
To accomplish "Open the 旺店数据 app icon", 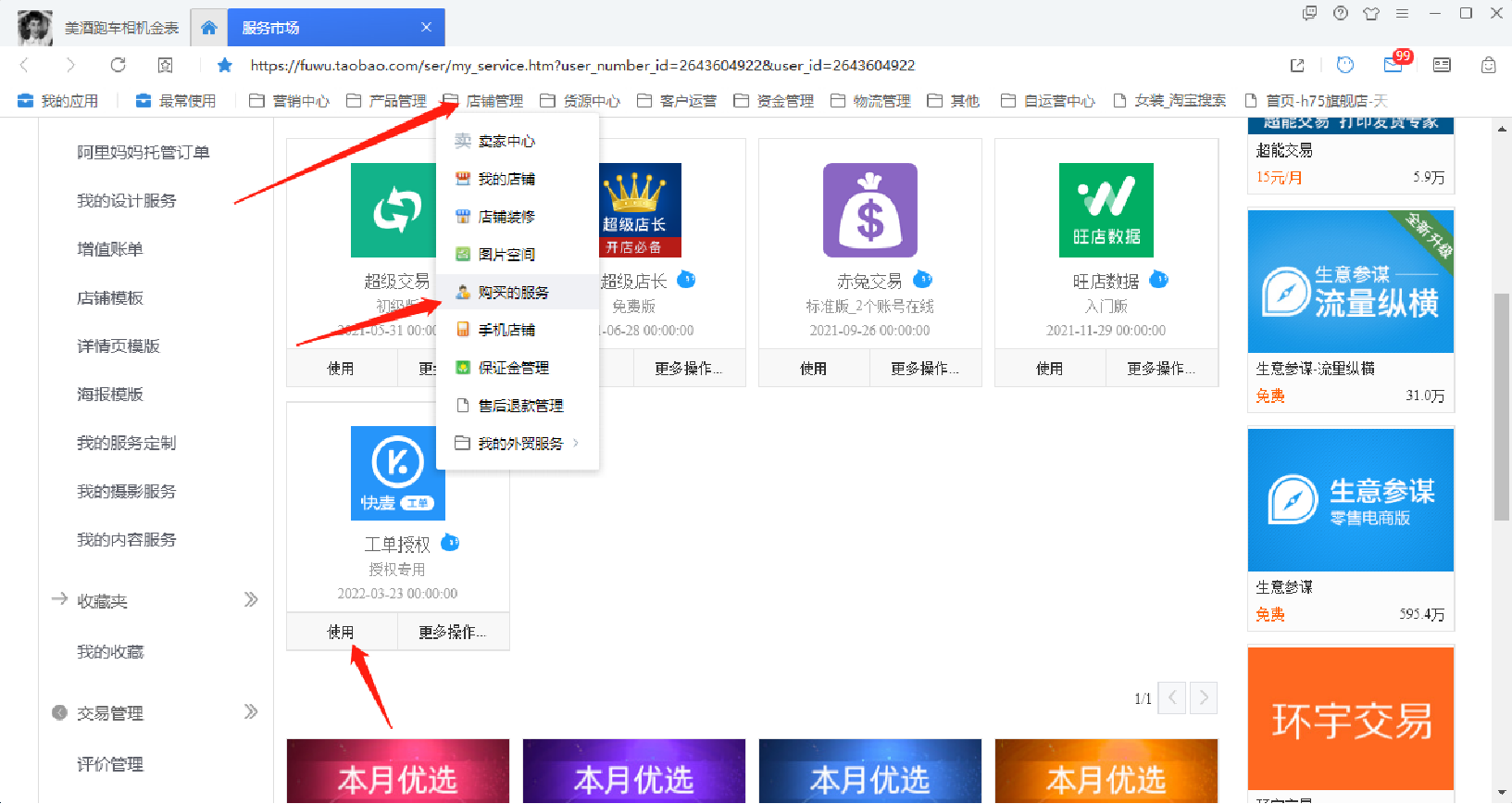I will coord(1106,210).
